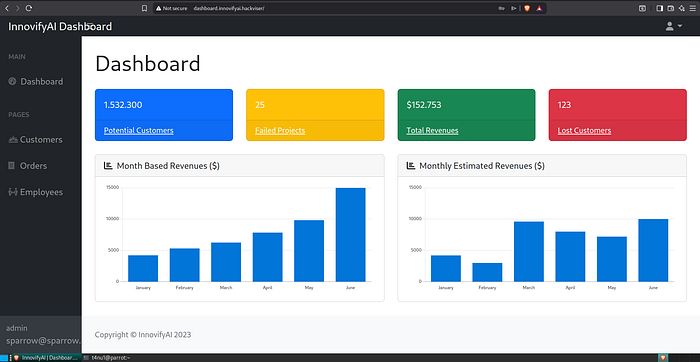Viewport: 700px width, 362px height.
Task: Click the Brave Rewards triangle icon
Action: point(539,8)
